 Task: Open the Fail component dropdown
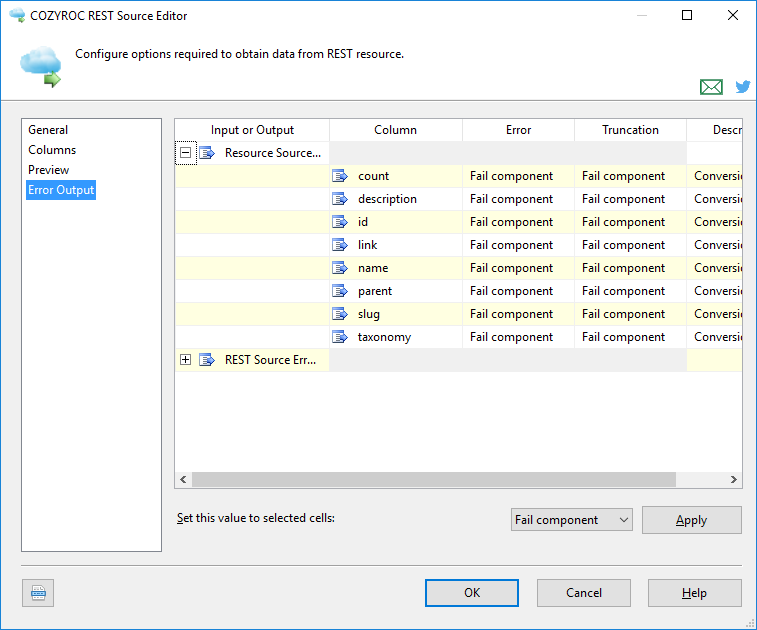point(572,520)
